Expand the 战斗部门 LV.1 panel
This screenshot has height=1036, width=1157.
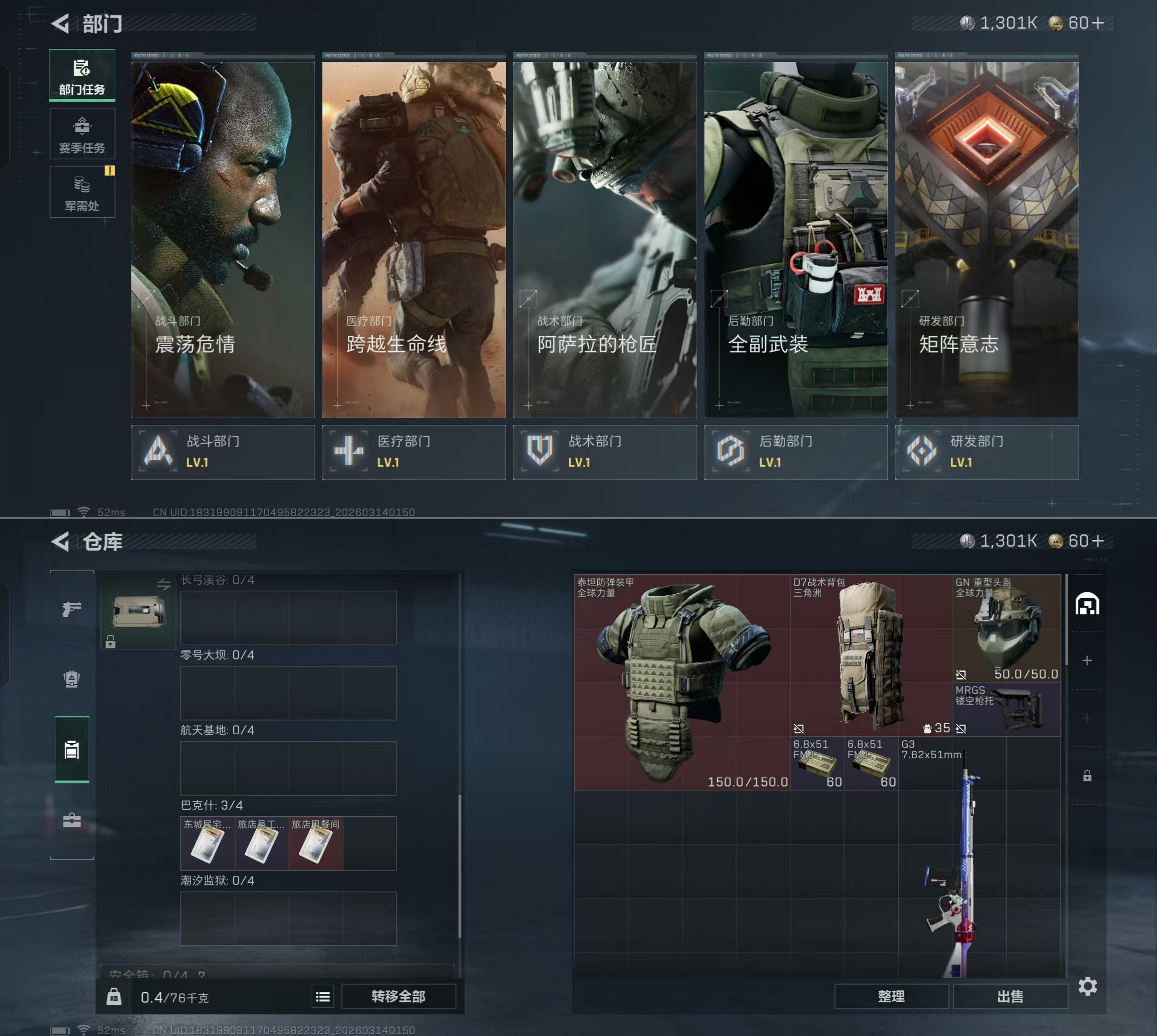[x=223, y=452]
